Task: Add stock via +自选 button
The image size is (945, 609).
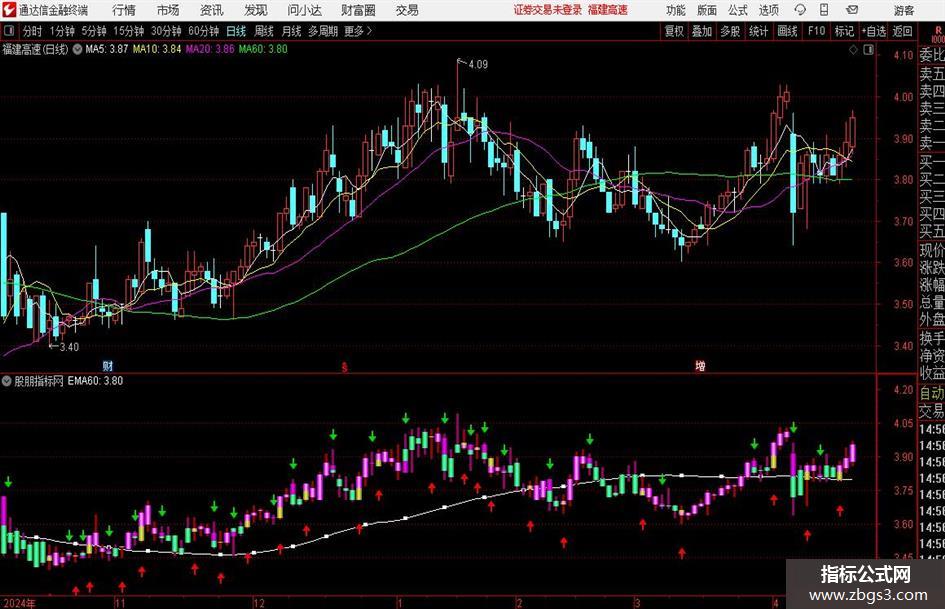Action: click(874, 31)
